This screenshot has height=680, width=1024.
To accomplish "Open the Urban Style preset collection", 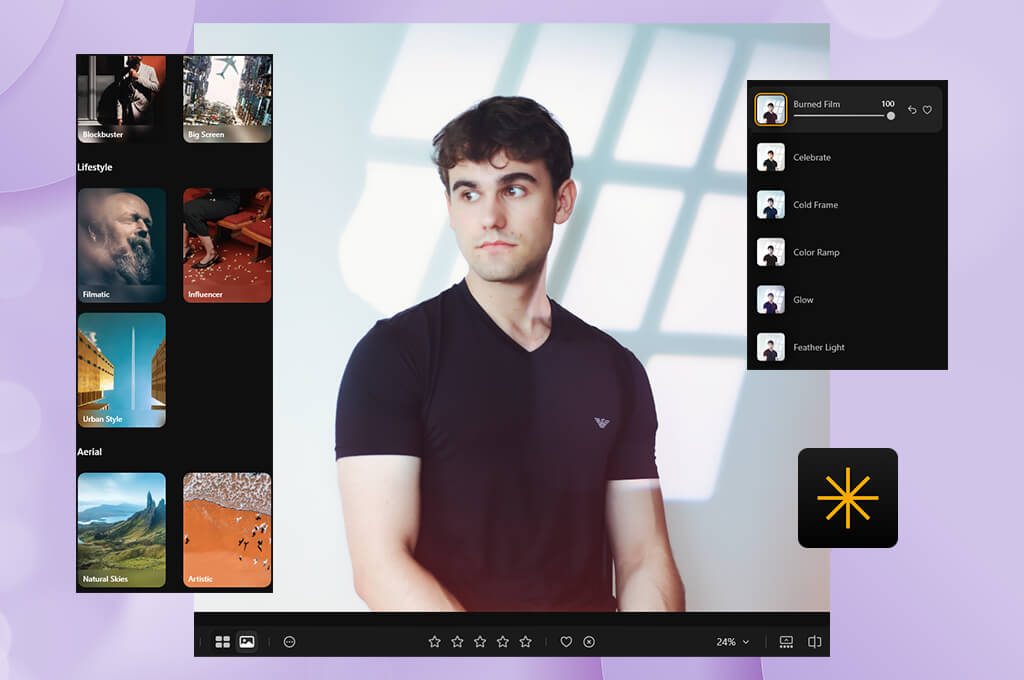I will [x=121, y=370].
